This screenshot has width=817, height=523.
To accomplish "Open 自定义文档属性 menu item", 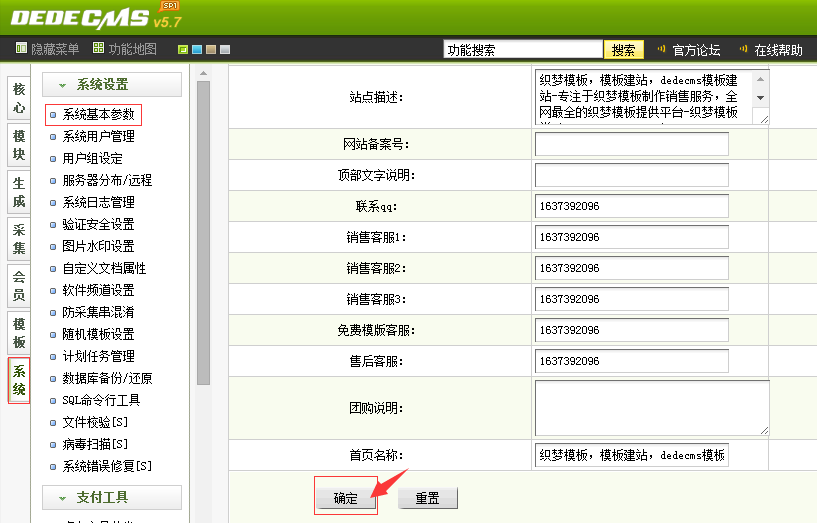I will [104, 268].
